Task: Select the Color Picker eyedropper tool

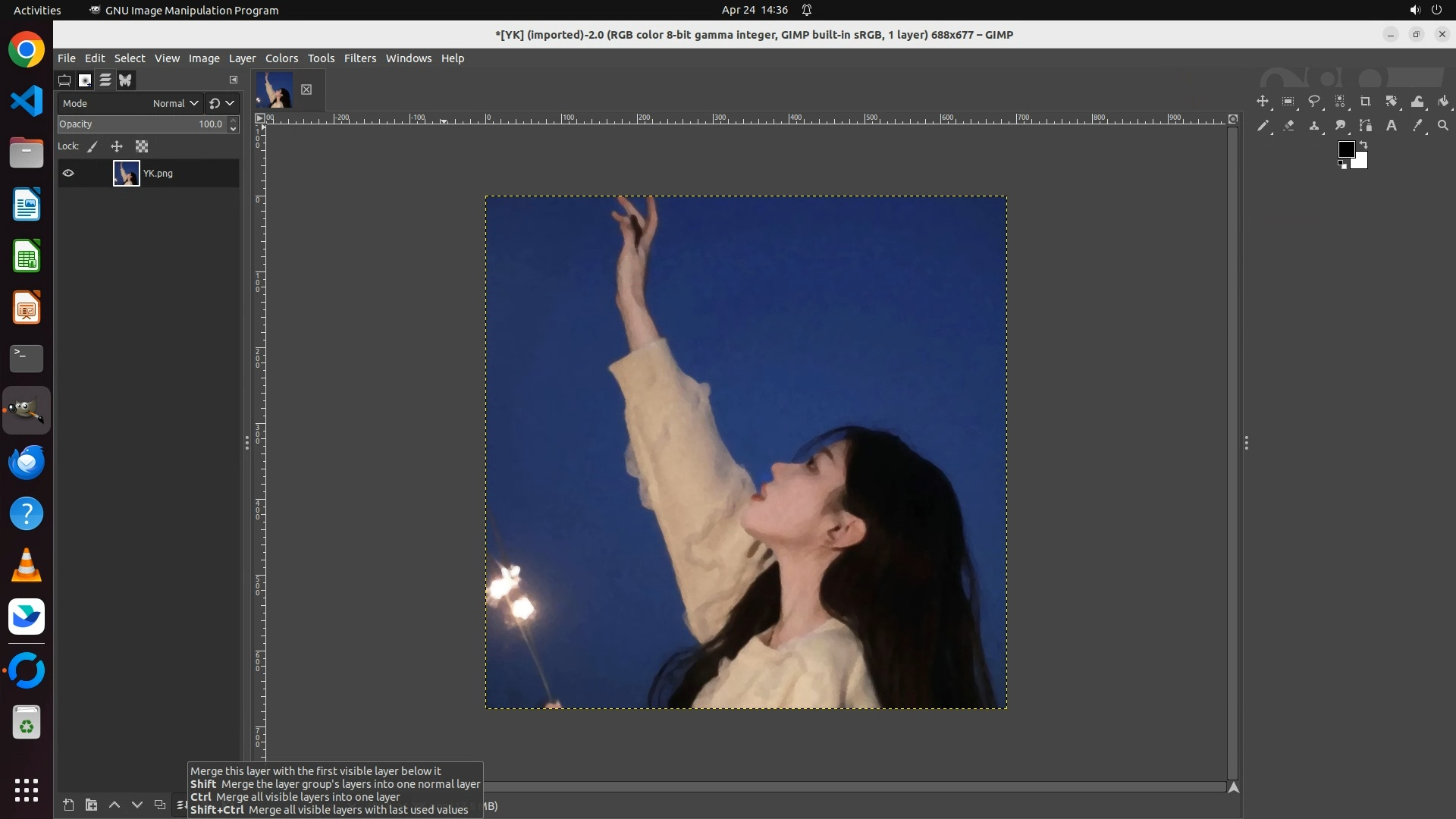Action: pyautogui.click(x=1417, y=126)
